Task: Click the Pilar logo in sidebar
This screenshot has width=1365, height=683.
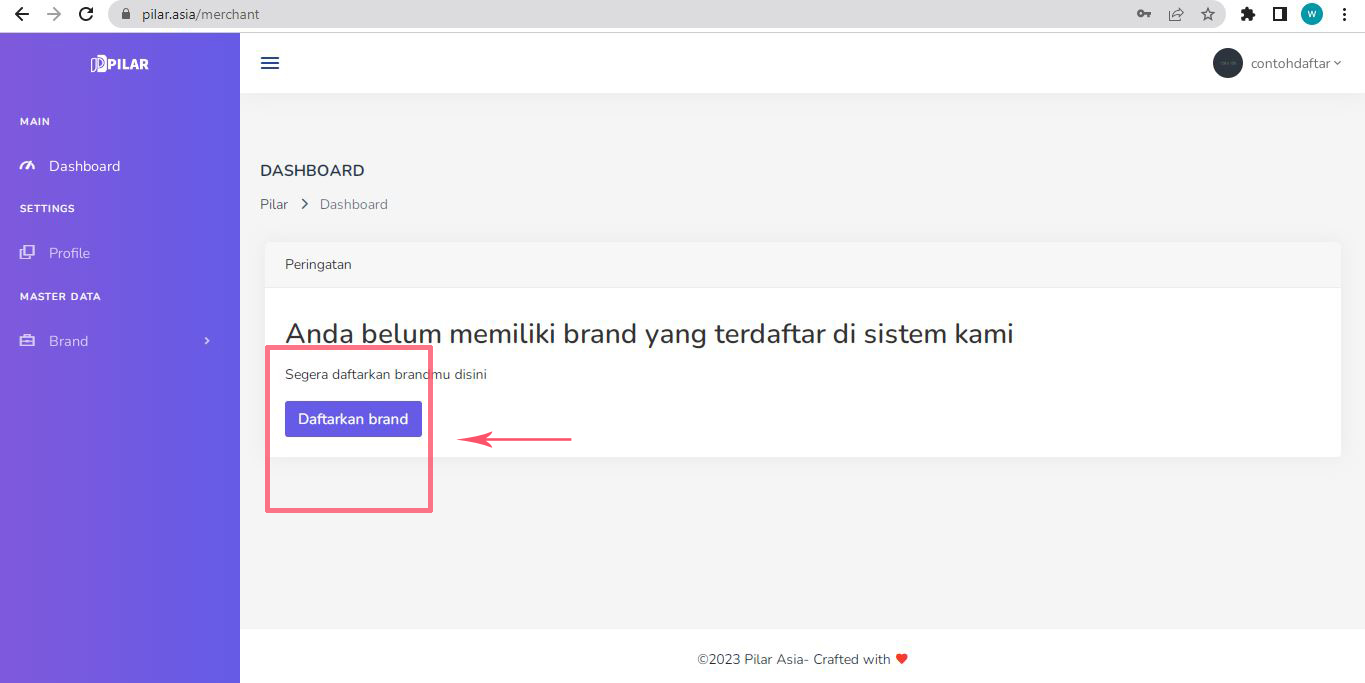Action: coord(119,64)
